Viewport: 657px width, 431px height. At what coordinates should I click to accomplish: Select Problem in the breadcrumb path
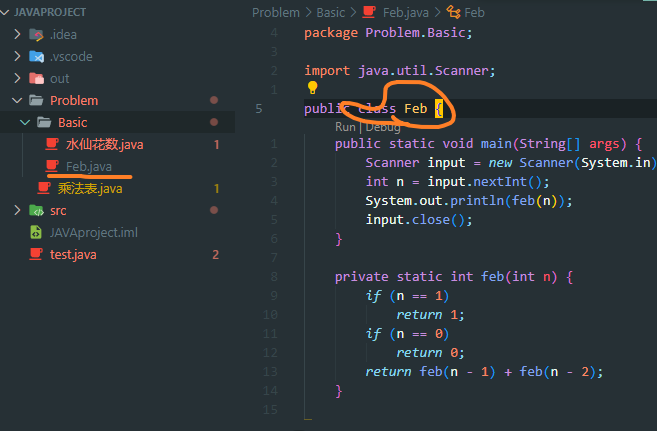tap(276, 13)
